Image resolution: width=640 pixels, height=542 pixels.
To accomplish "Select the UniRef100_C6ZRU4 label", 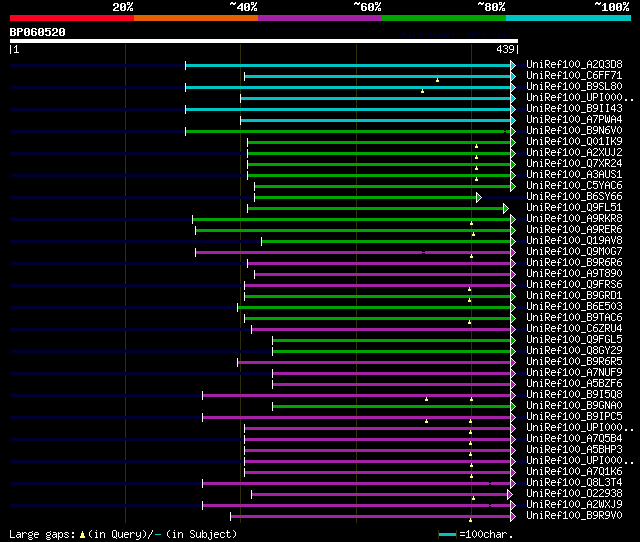I will [574, 329].
